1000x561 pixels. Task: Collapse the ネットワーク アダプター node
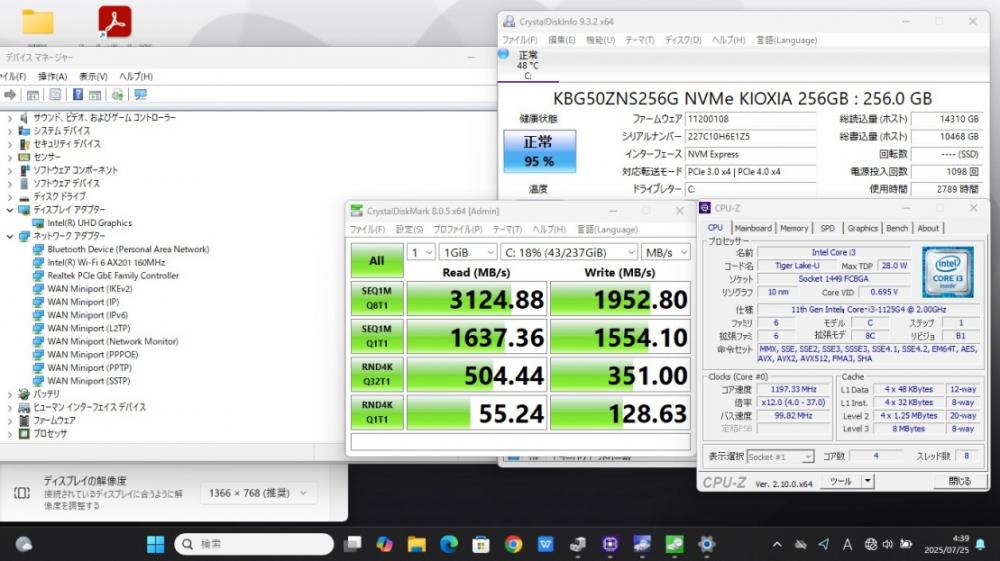(10, 236)
